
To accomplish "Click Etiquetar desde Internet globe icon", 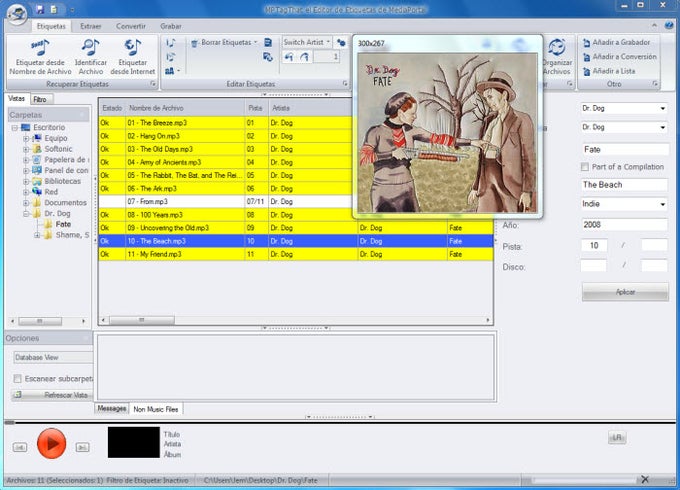I will (132, 48).
